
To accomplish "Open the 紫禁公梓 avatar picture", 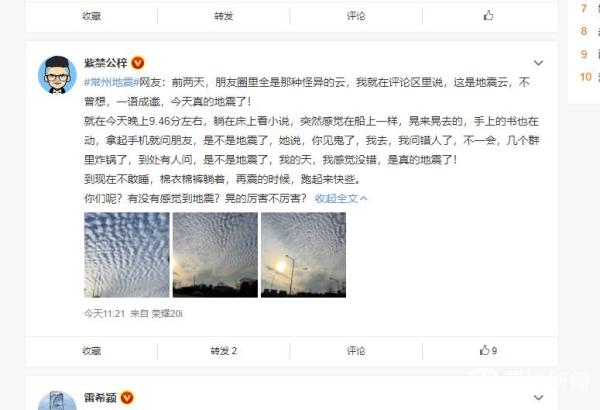I will 57,75.
